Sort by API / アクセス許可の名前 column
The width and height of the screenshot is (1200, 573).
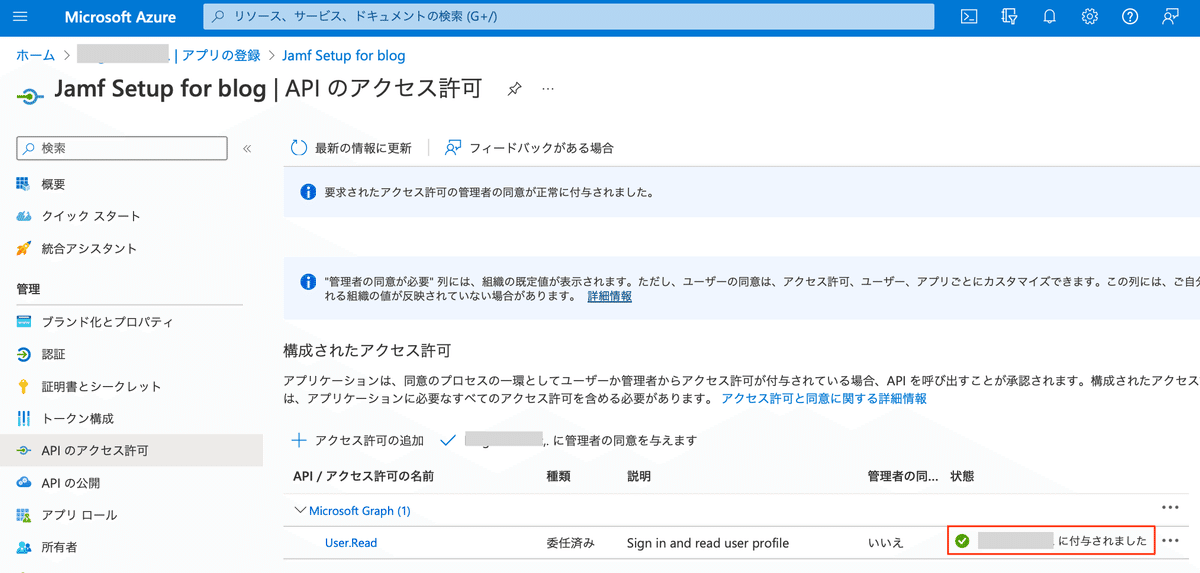[364, 476]
